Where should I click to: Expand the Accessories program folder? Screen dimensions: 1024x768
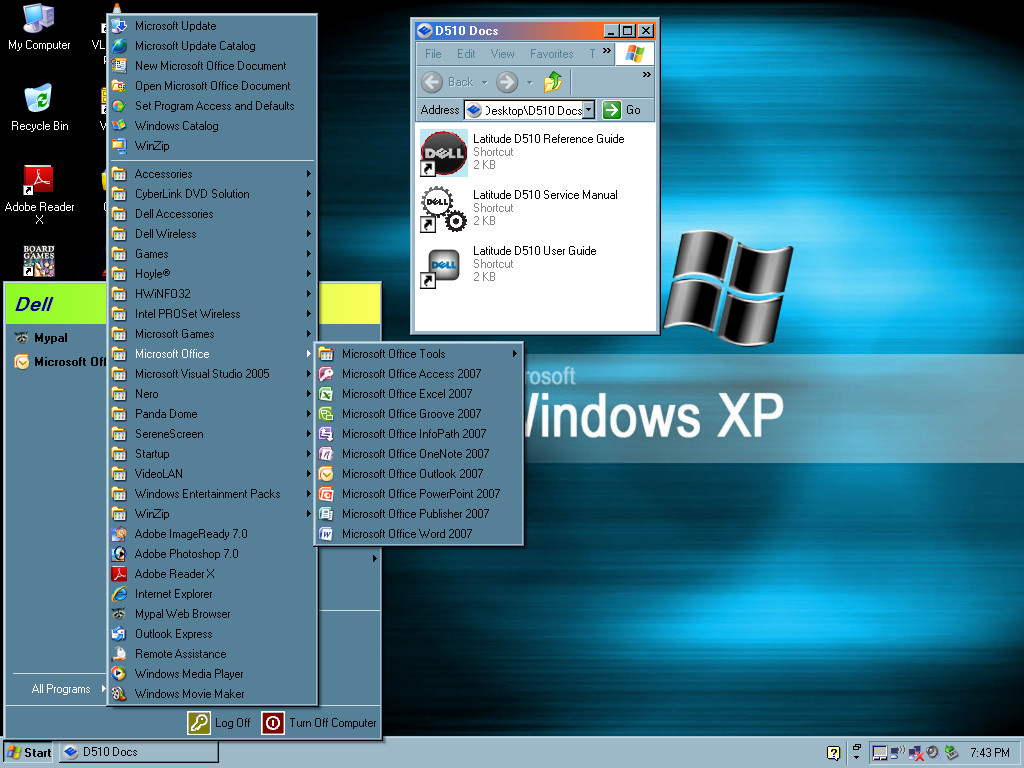(212, 174)
